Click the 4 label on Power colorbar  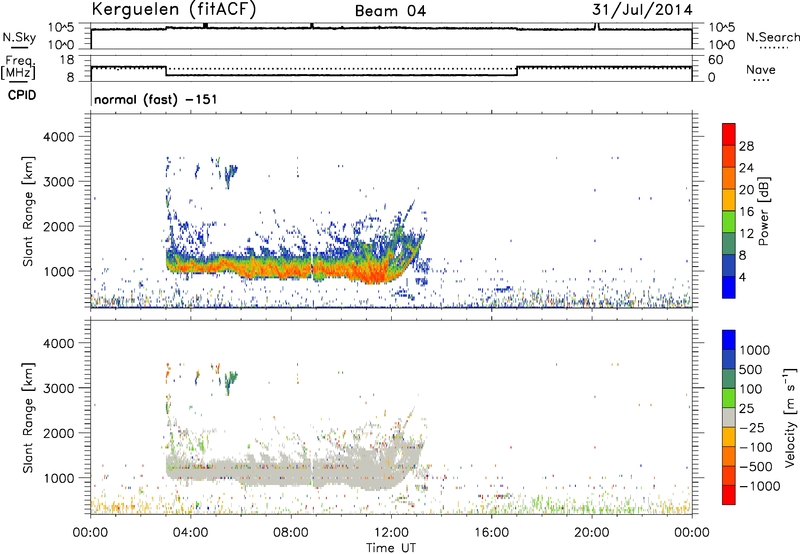[x=743, y=277]
